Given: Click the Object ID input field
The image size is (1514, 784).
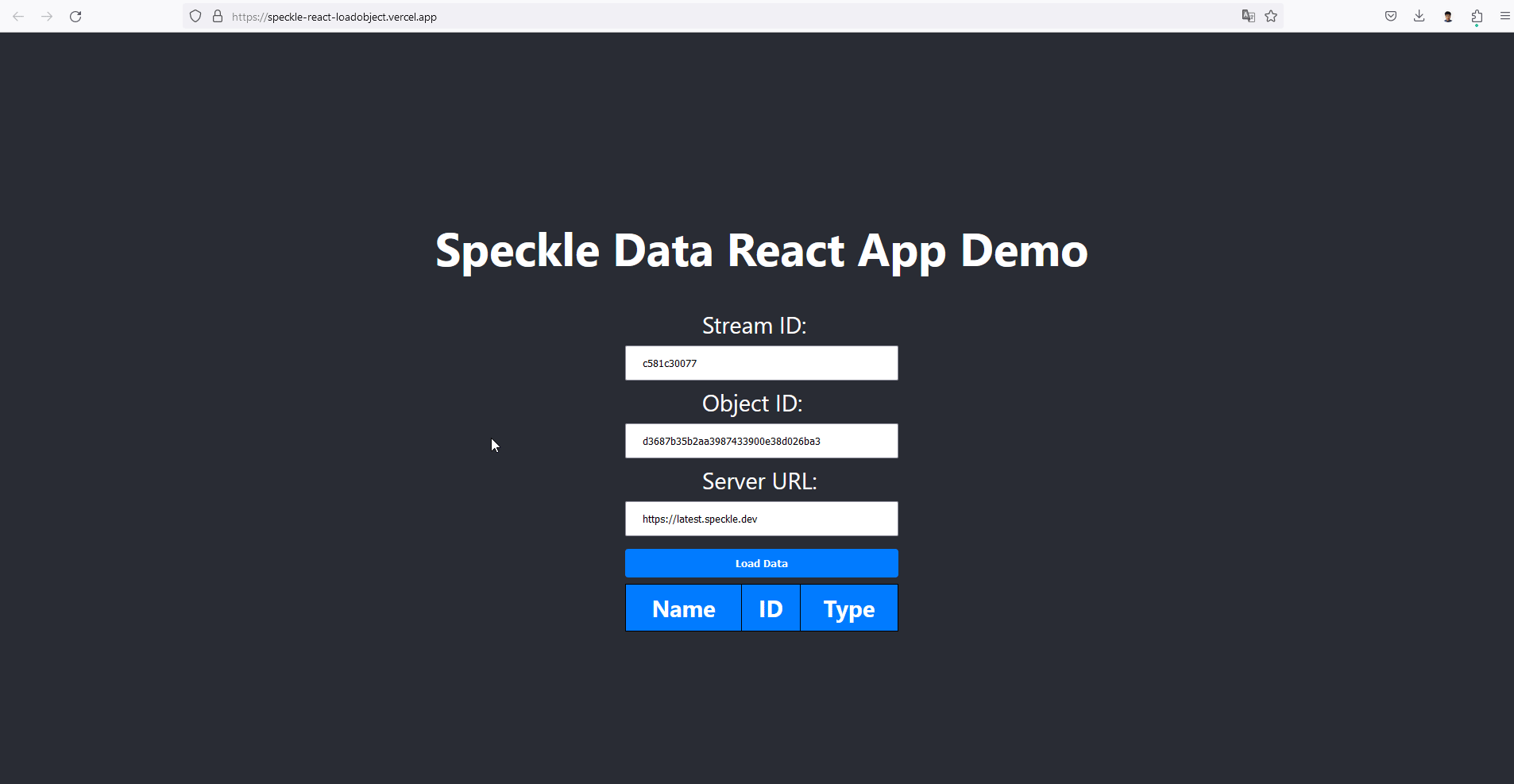Looking at the screenshot, I should [762, 441].
